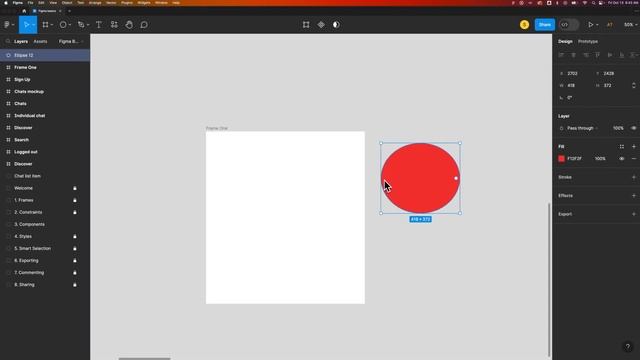The height and width of the screenshot is (360, 640).
Task: Switch to the Design tab
Action: [565, 41]
